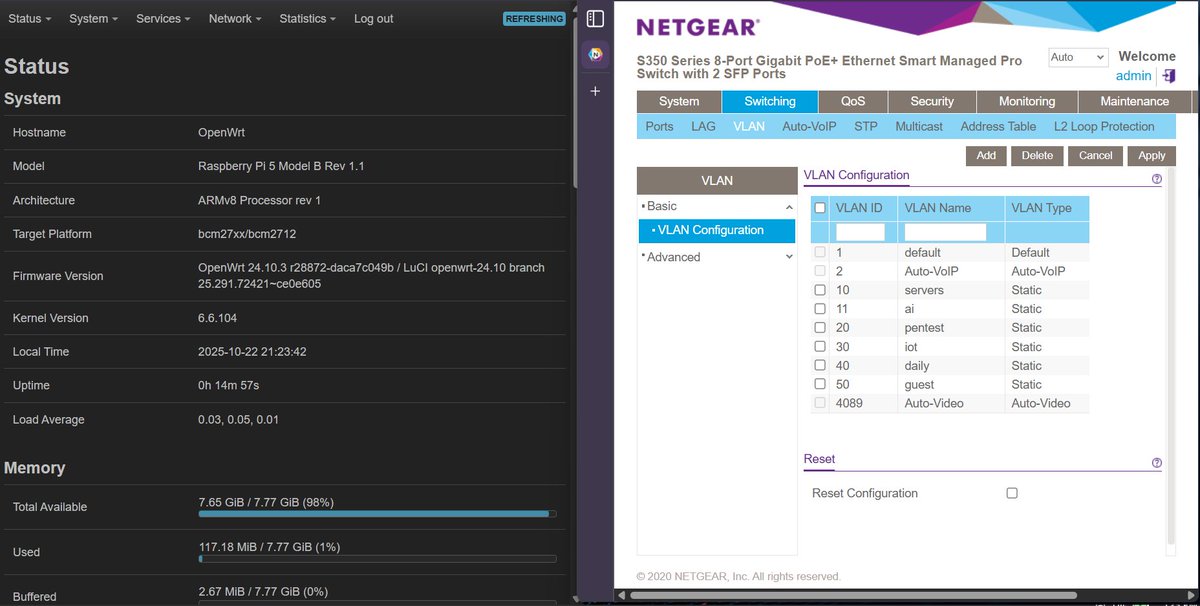The height and width of the screenshot is (606, 1200).
Task: Click the VLAN Name input field
Action: pyautogui.click(x=945, y=232)
